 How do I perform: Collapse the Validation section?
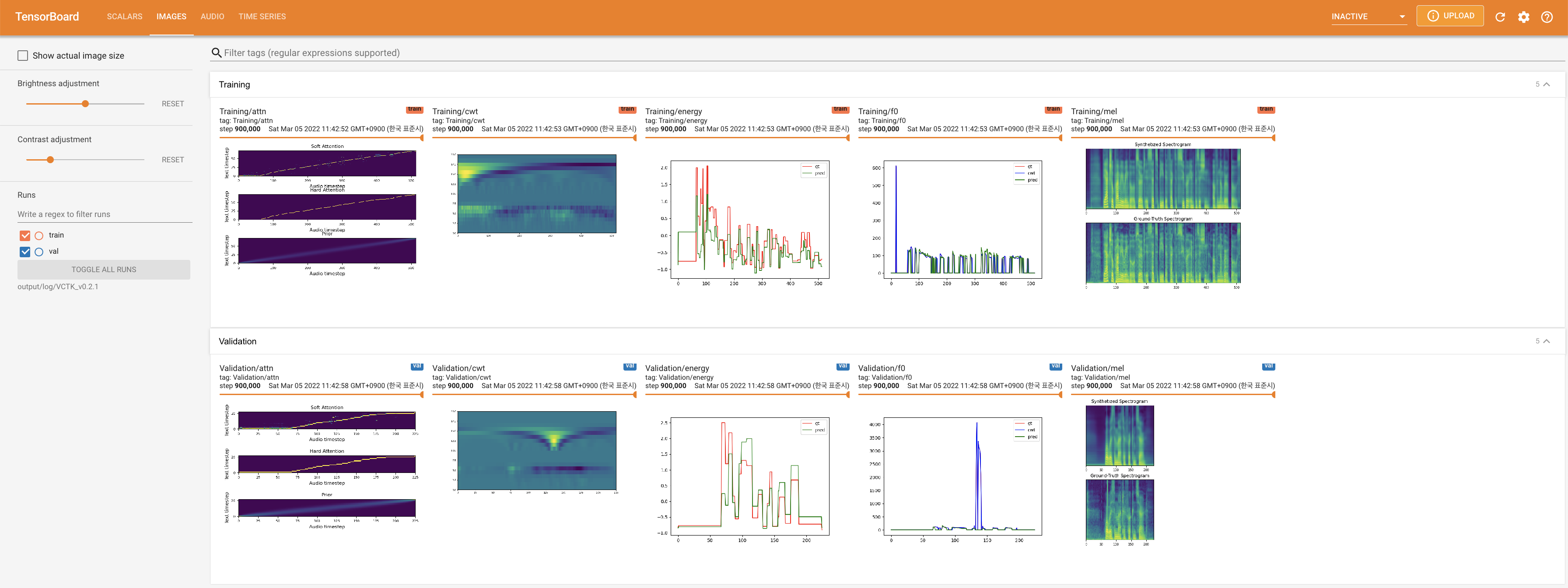[x=1546, y=342]
